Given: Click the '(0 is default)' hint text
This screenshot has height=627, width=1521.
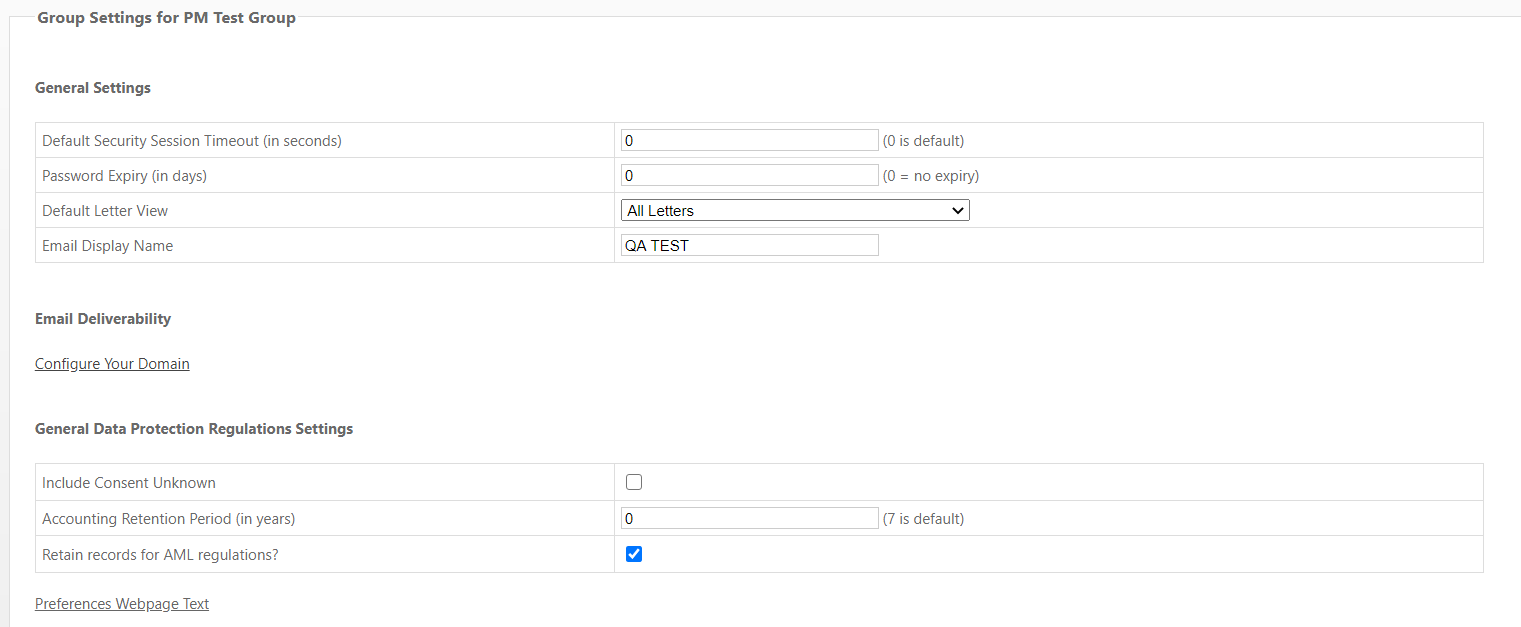Looking at the screenshot, I should 924,141.
